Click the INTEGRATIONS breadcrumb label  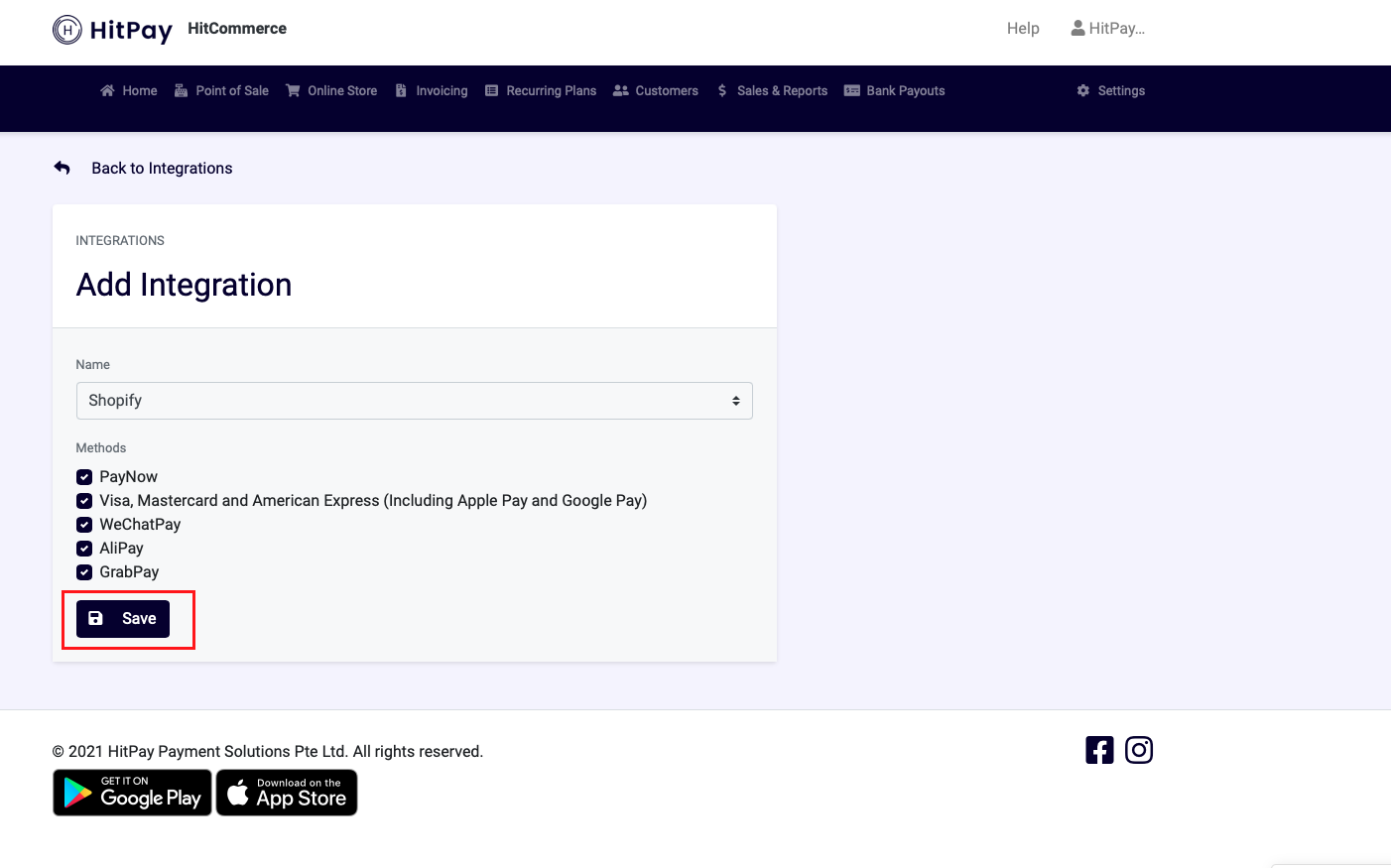(120, 241)
